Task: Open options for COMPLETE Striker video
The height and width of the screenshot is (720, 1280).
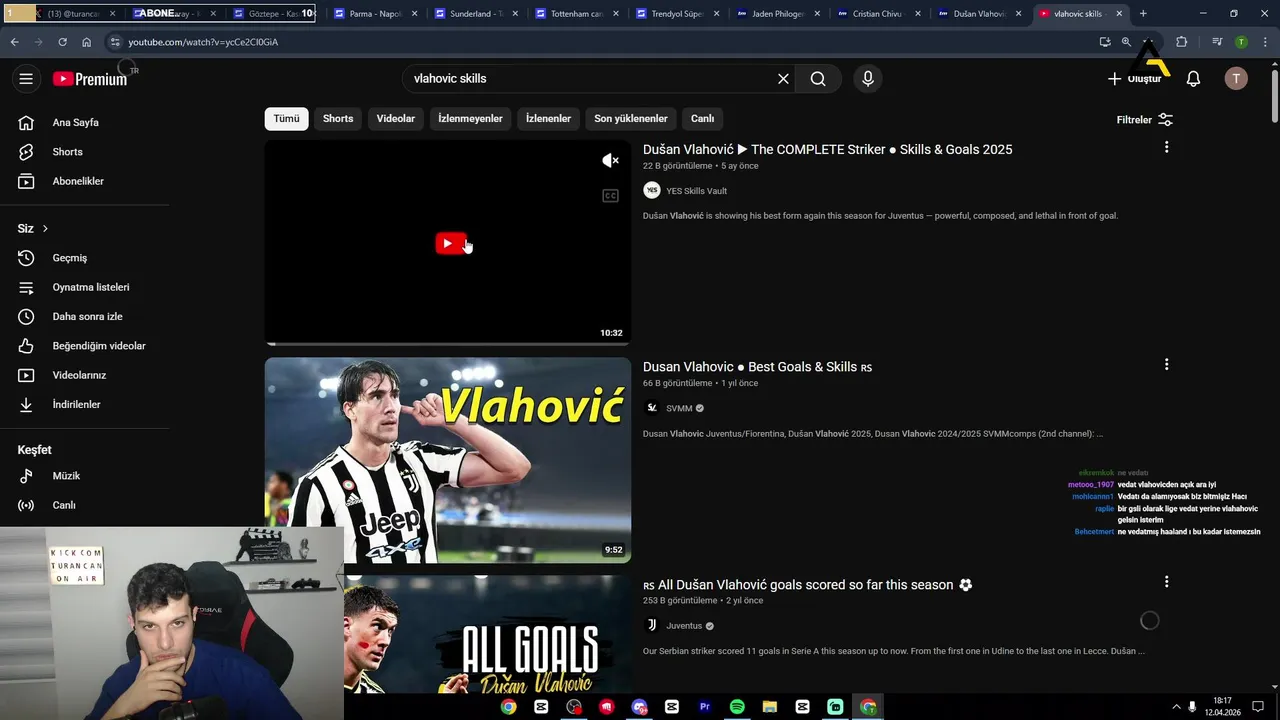Action: [1166, 148]
